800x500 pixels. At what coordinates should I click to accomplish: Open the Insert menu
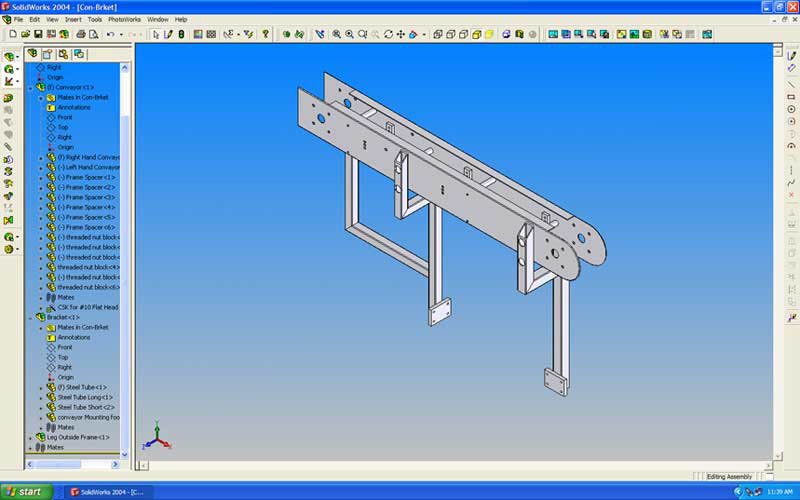coord(73,19)
